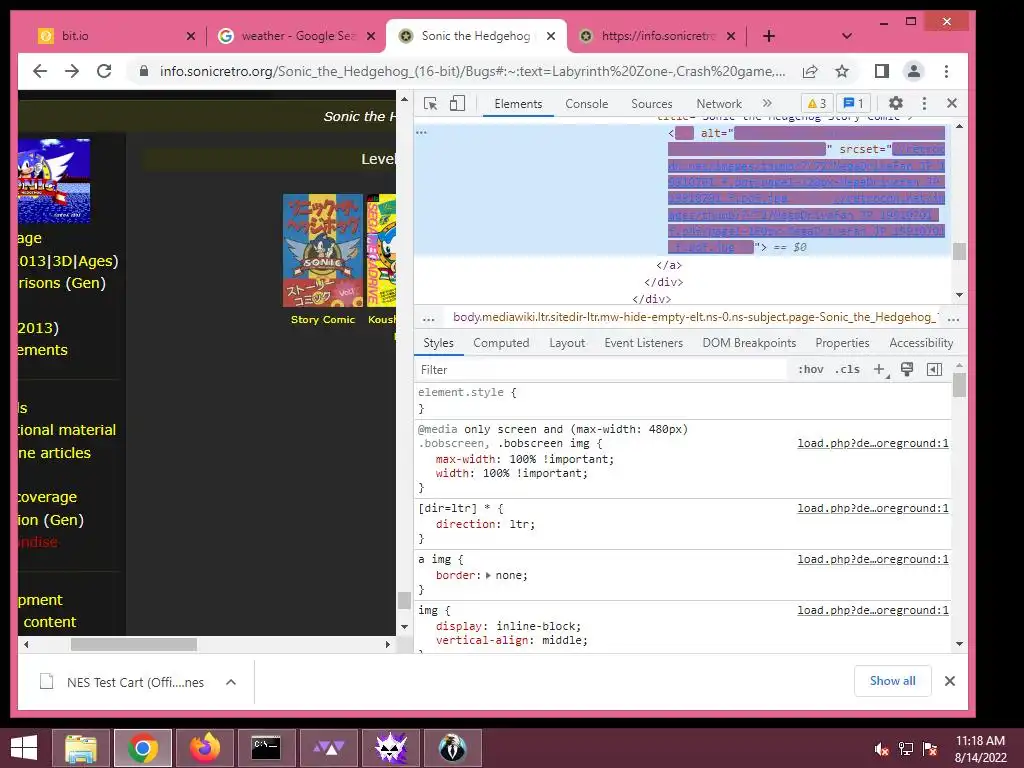This screenshot has height=768, width=1024.
Task: Expand NES Test Cart download options
Action: (231, 682)
